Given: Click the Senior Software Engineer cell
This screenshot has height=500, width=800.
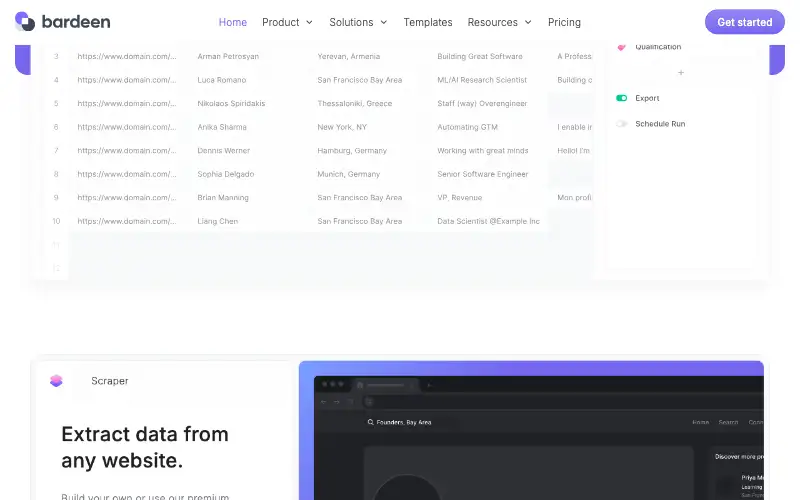Looking at the screenshot, I should (482, 174).
